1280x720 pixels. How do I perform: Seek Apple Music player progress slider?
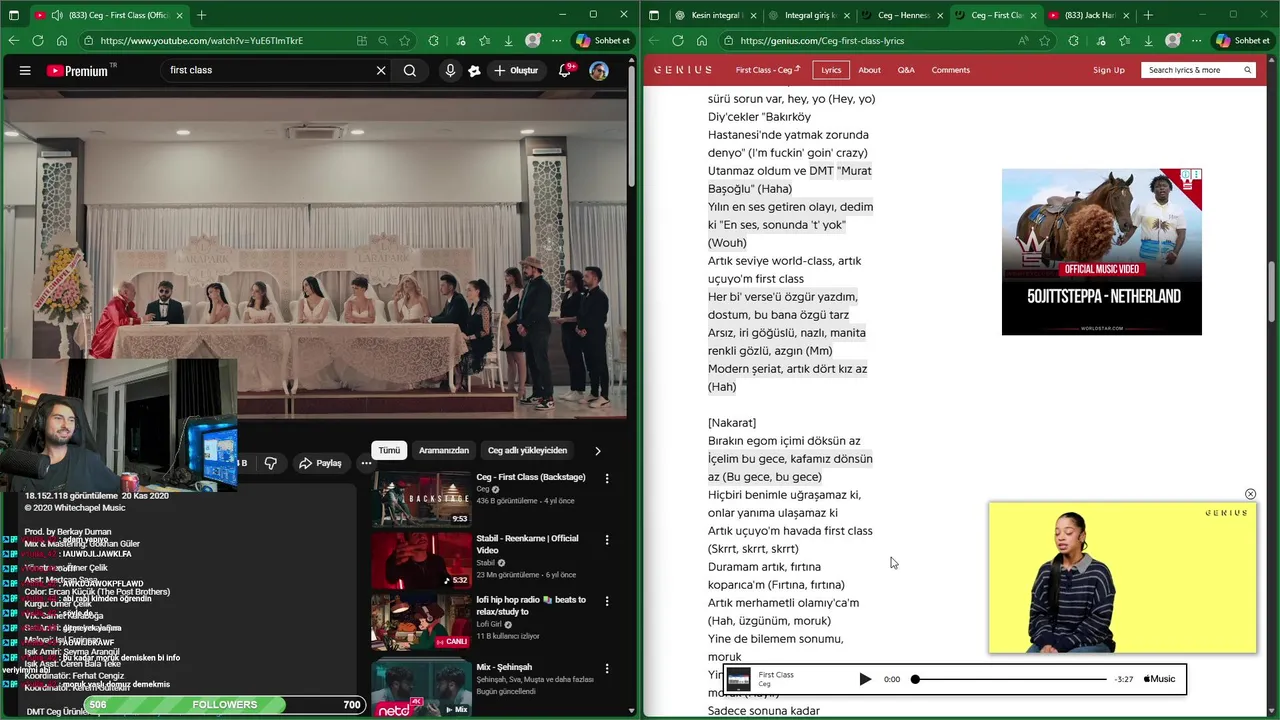pyautogui.click(x=1010, y=679)
